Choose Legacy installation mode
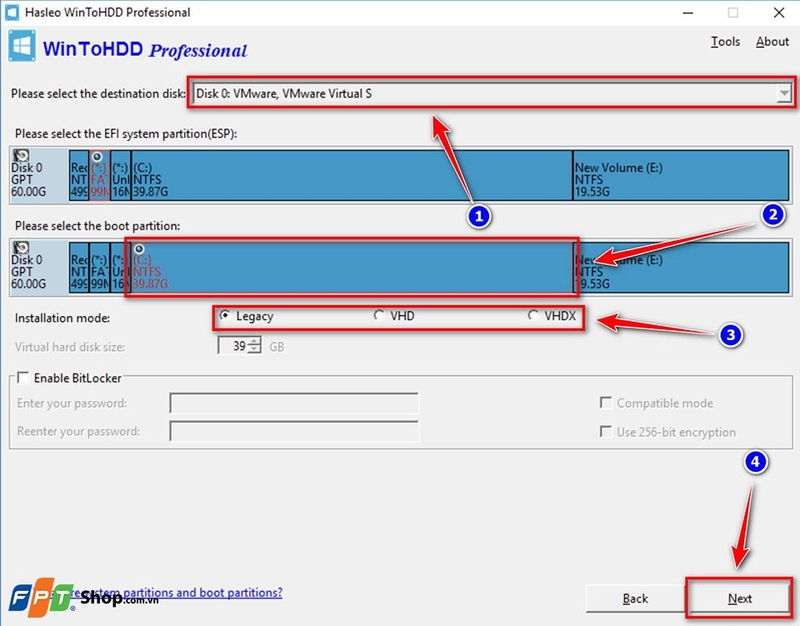 (x=223, y=315)
